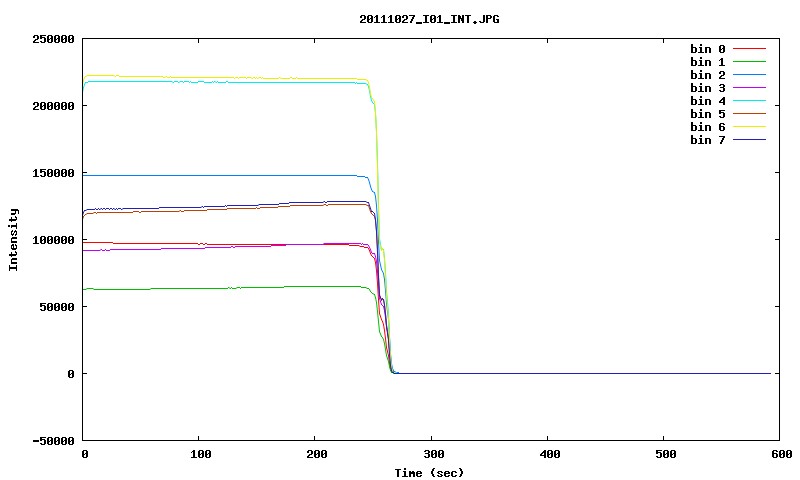
Task: Click the 'bin 4' legend label
Action: point(708,101)
